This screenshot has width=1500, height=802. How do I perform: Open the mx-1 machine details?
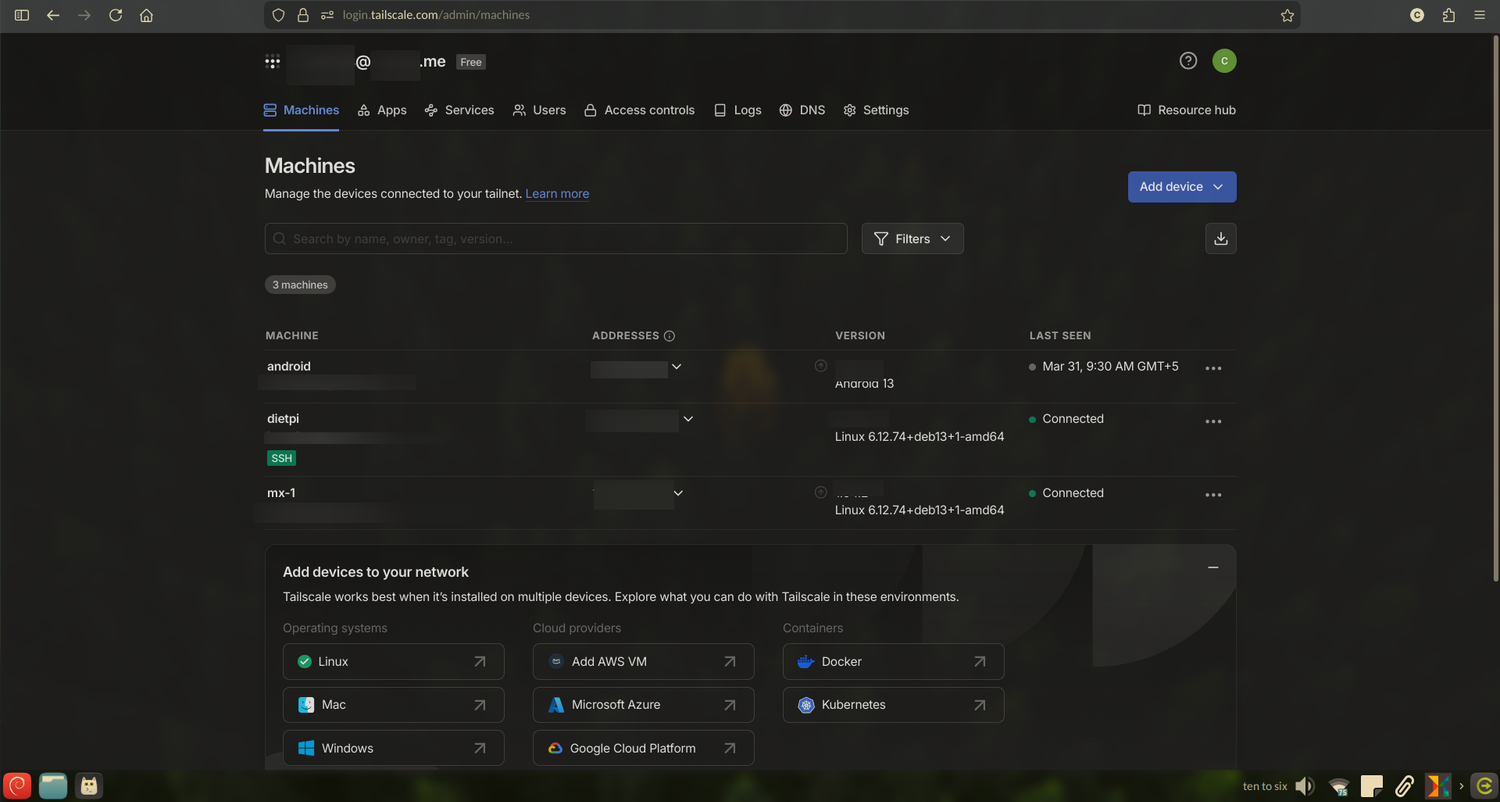click(281, 493)
